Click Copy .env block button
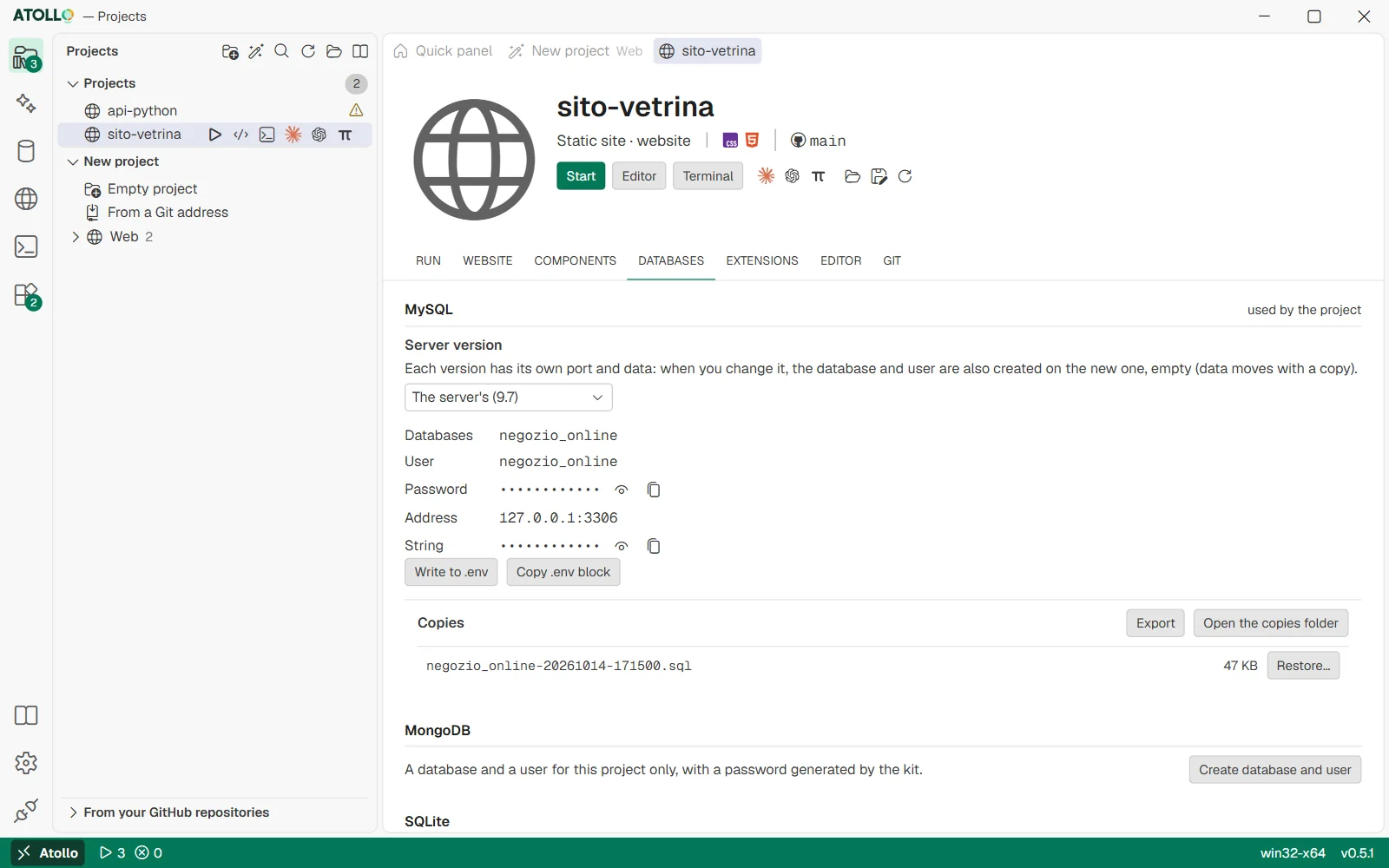 [x=563, y=572]
